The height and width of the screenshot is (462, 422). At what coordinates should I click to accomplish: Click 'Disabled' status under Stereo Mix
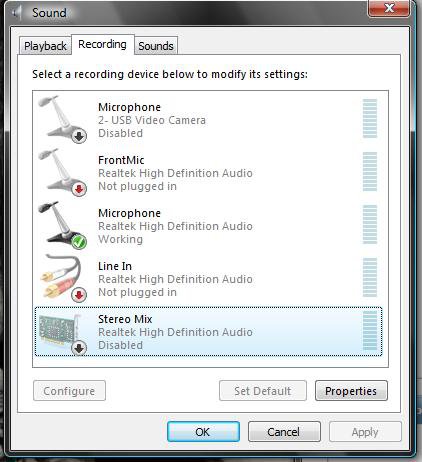coord(120,345)
